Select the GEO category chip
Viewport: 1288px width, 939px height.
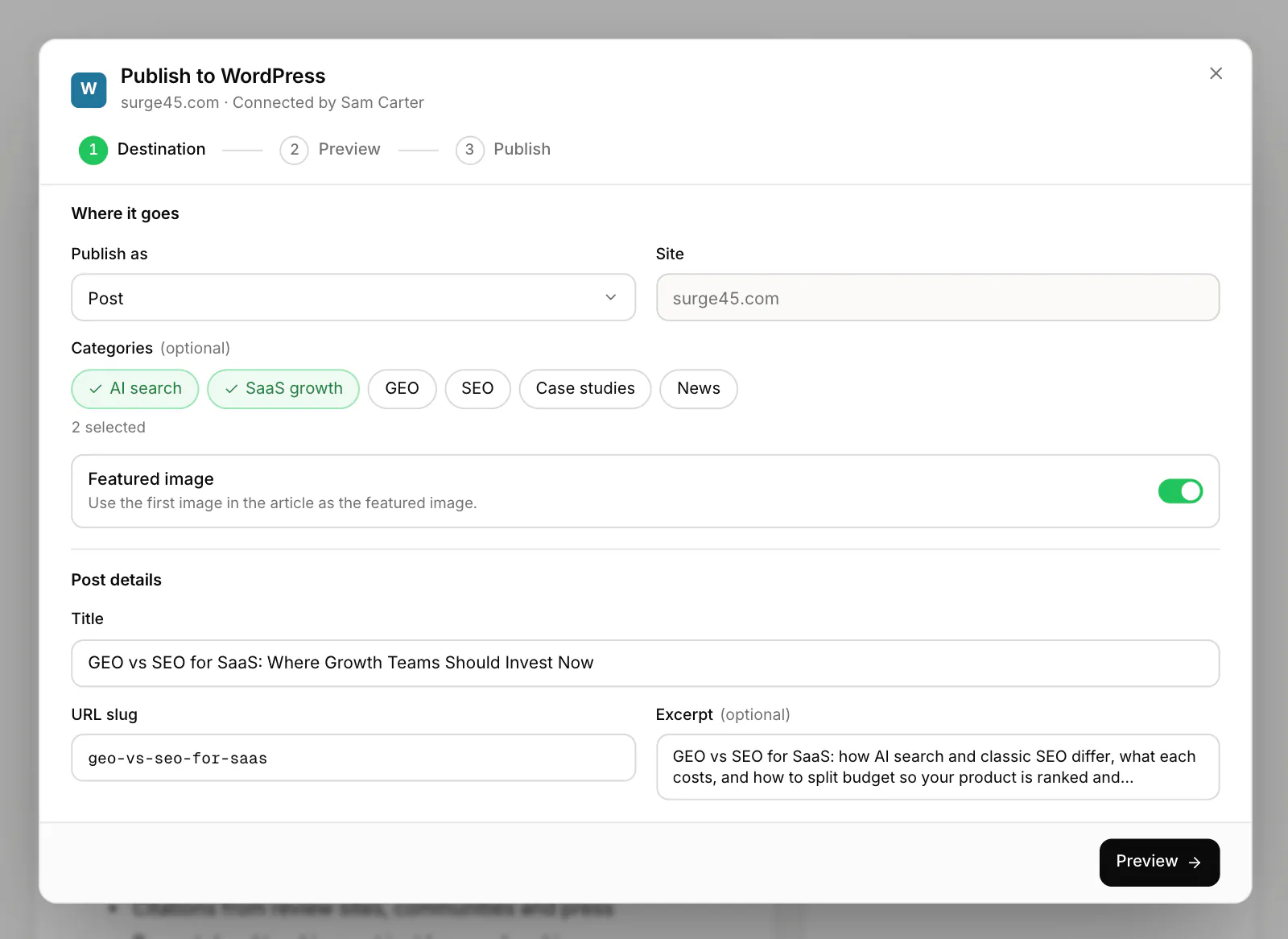pos(402,389)
